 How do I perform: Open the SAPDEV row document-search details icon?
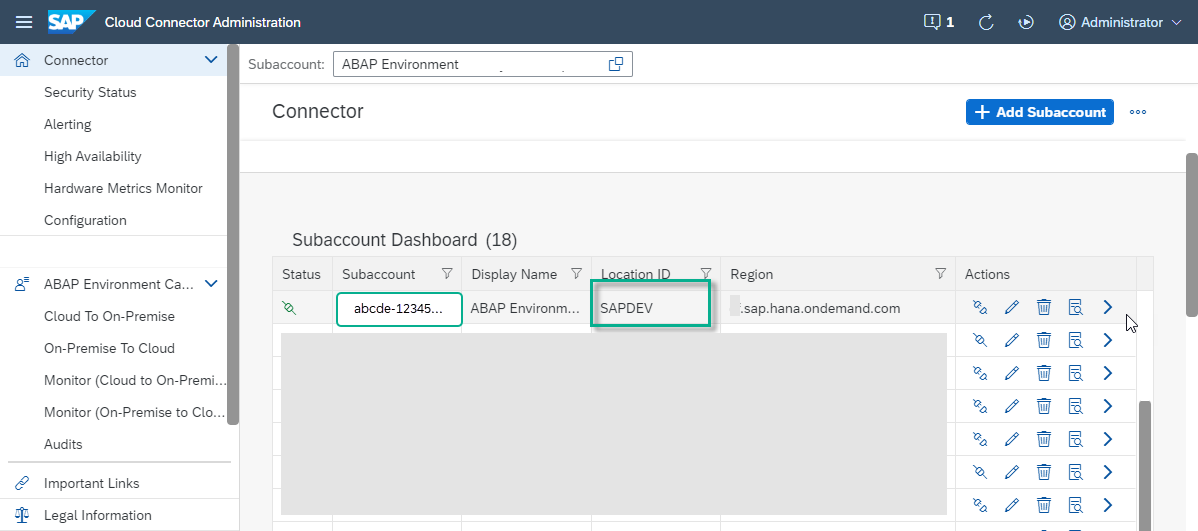click(1076, 308)
